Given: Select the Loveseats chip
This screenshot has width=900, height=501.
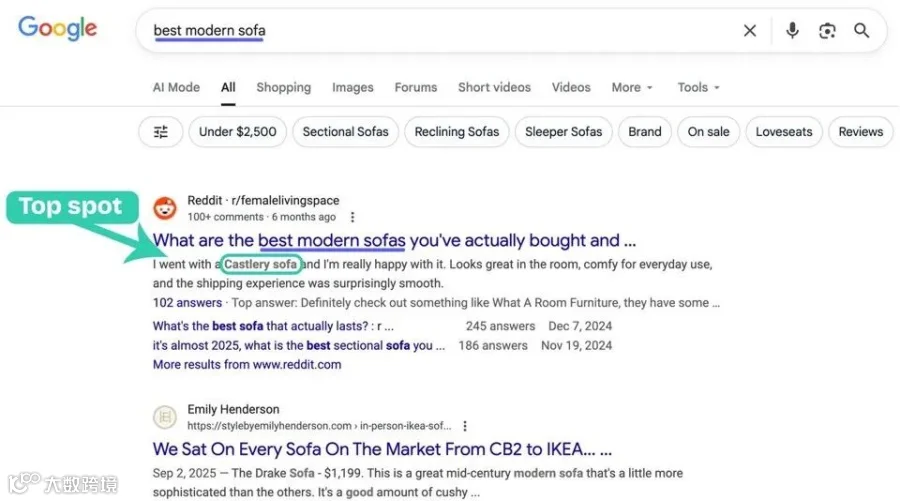Looking at the screenshot, I should [x=784, y=132].
